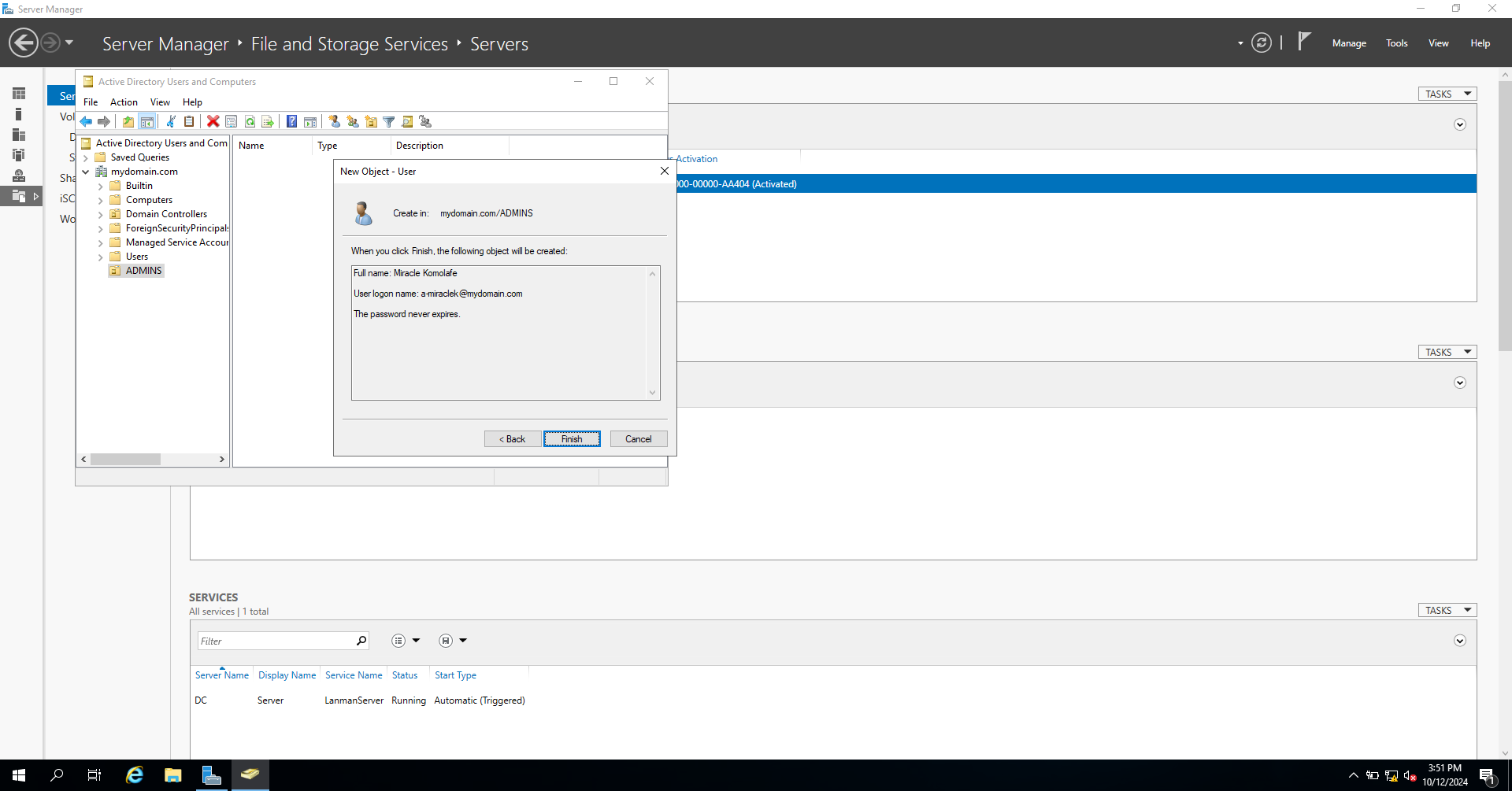Viewport: 1512px width, 791px height.
Task: Click Finish to create the user
Action: 572,438
